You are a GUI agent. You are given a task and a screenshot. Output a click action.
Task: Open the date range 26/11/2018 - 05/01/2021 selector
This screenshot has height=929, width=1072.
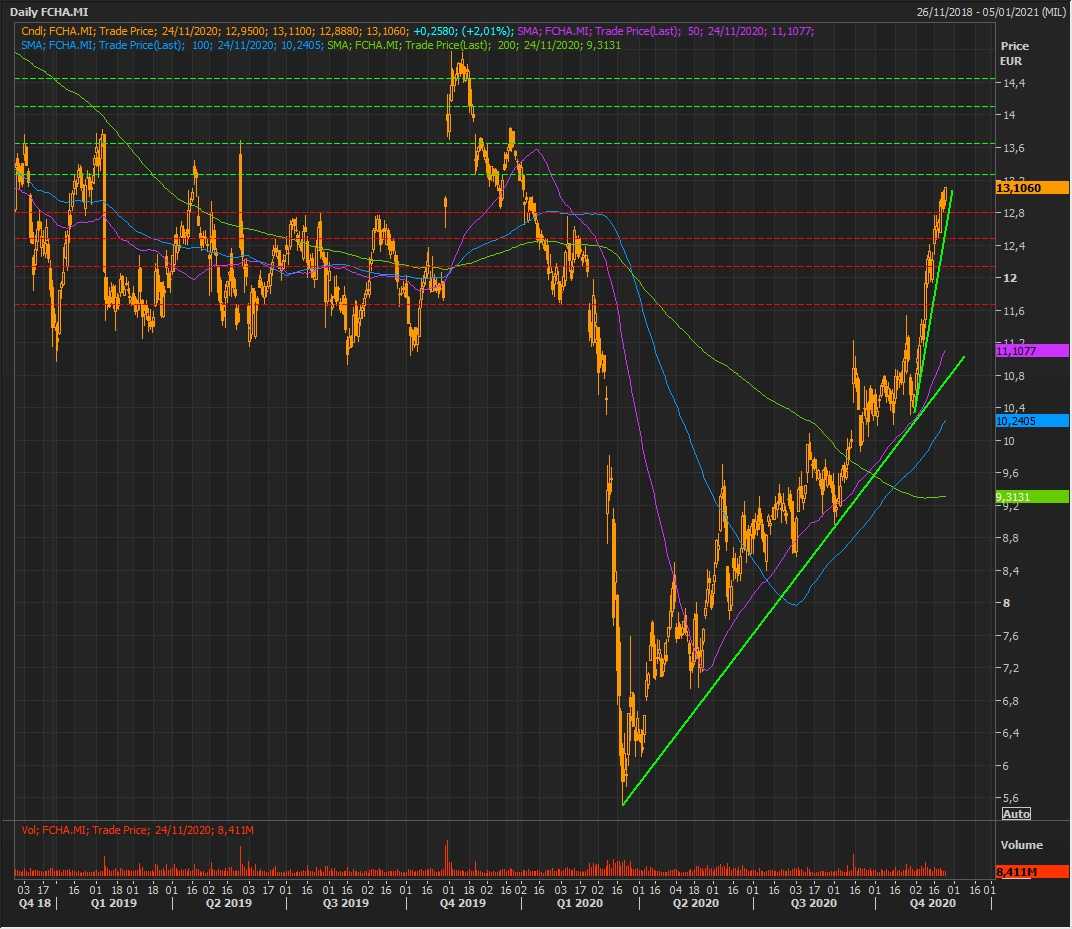tap(990, 11)
